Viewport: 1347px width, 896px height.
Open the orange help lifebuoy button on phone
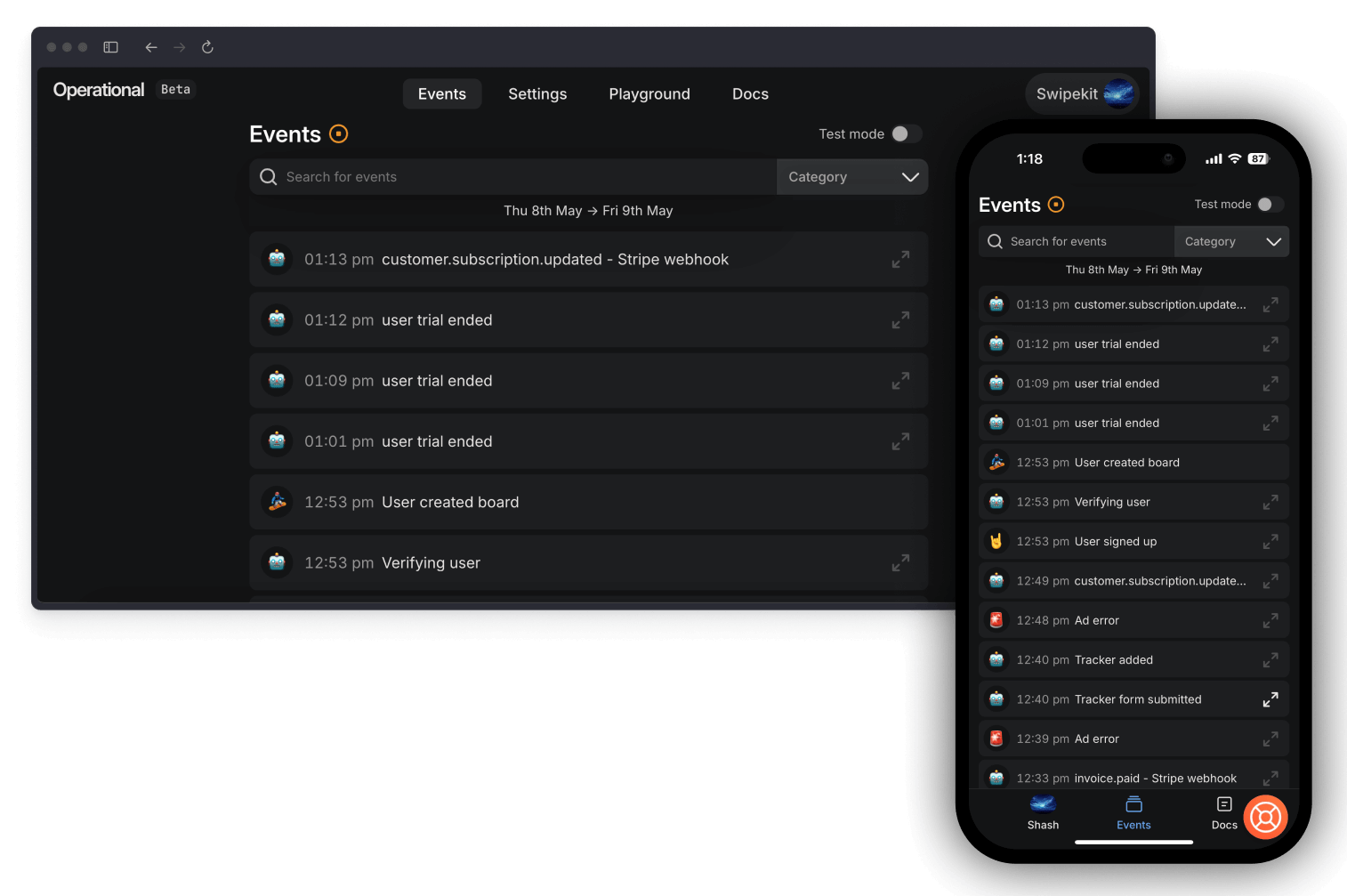point(1265,817)
